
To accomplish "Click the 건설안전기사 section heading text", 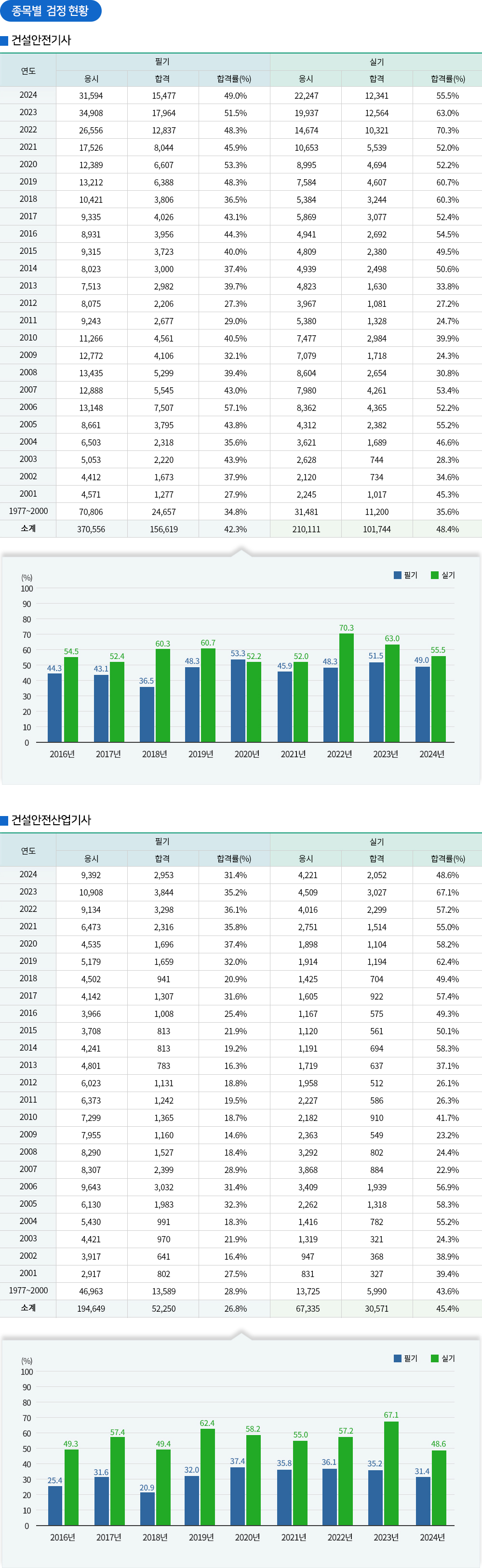I will point(41,40).
